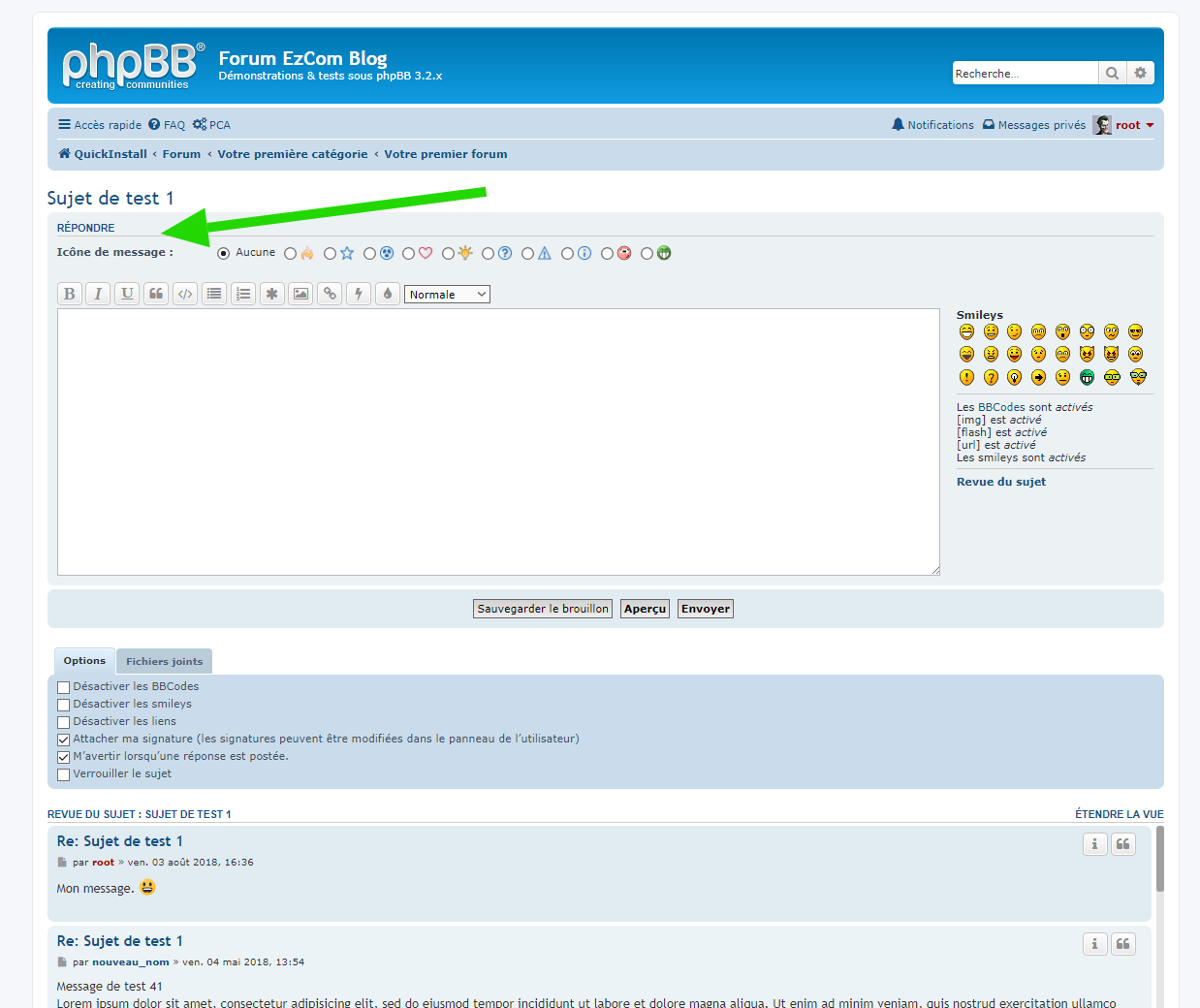This screenshot has height=1008, width=1200.
Task: Click inside the message text area
Action: (x=498, y=441)
